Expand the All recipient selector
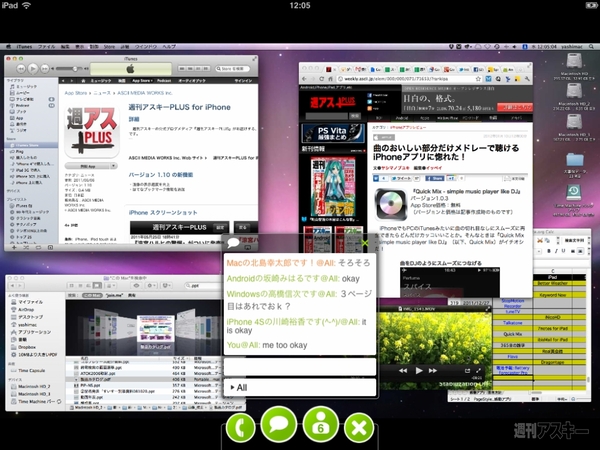 300,387
